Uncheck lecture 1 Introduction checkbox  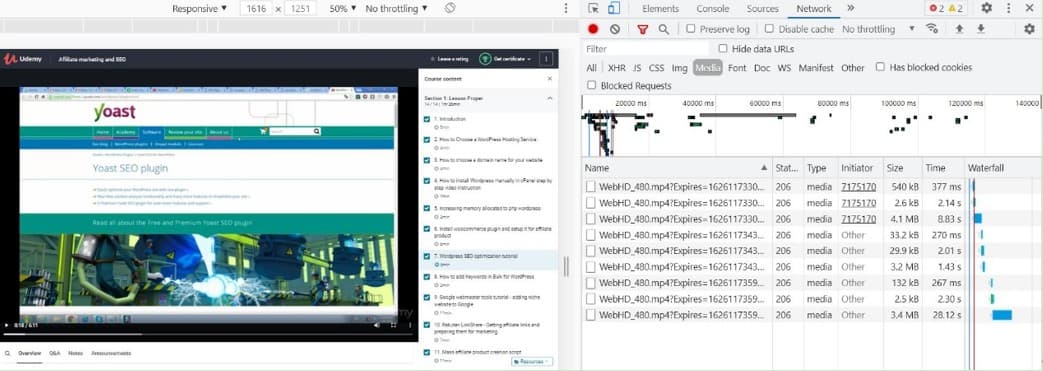click(x=427, y=119)
